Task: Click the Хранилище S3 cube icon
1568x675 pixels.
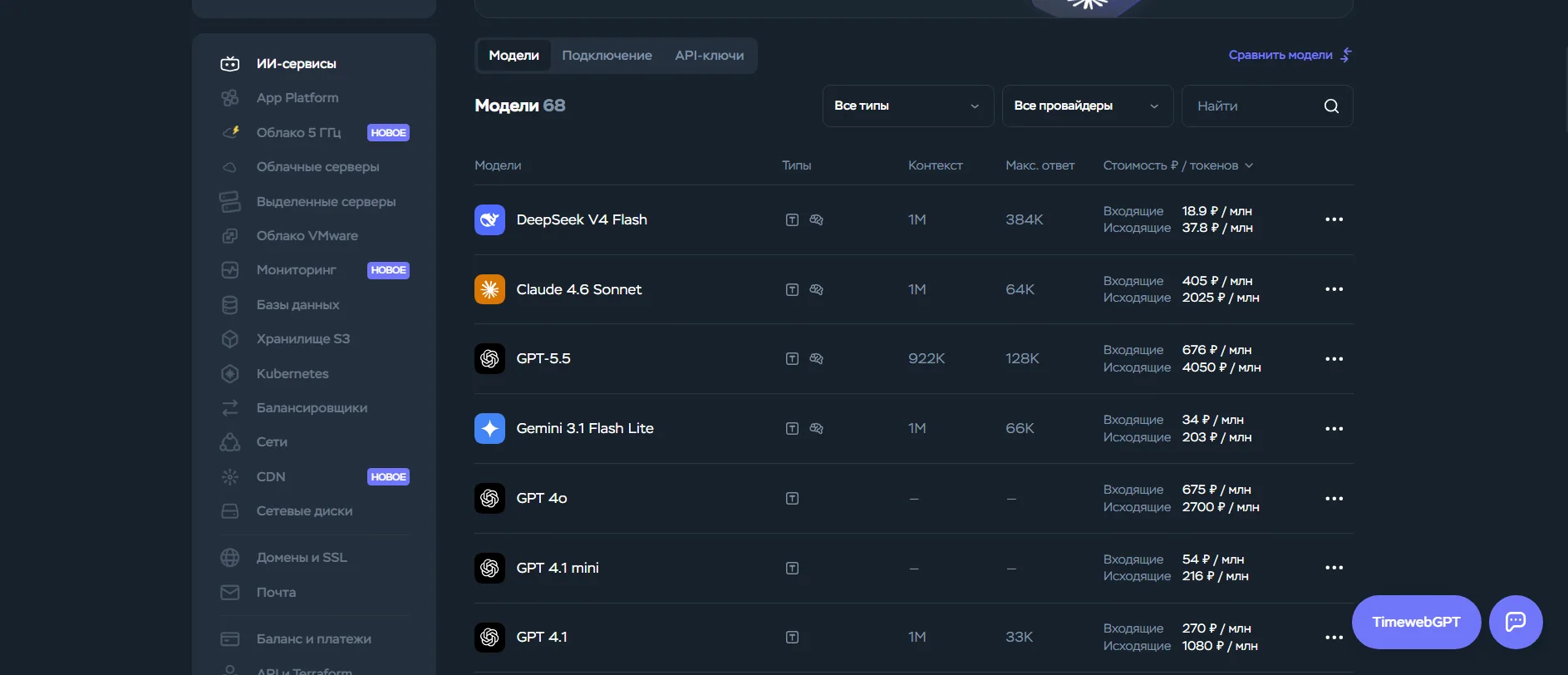Action: click(x=230, y=339)
